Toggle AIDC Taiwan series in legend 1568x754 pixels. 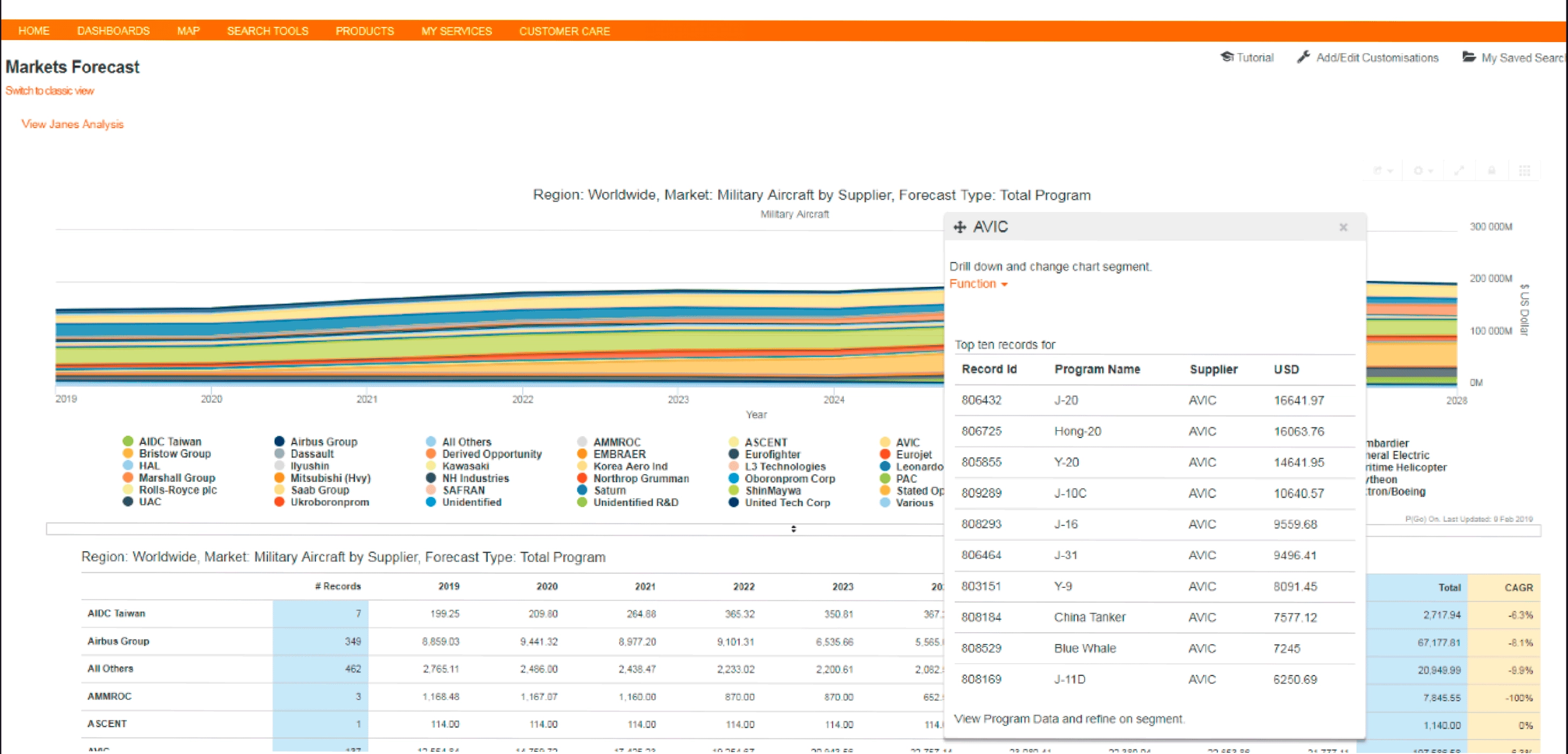(162, 441)
